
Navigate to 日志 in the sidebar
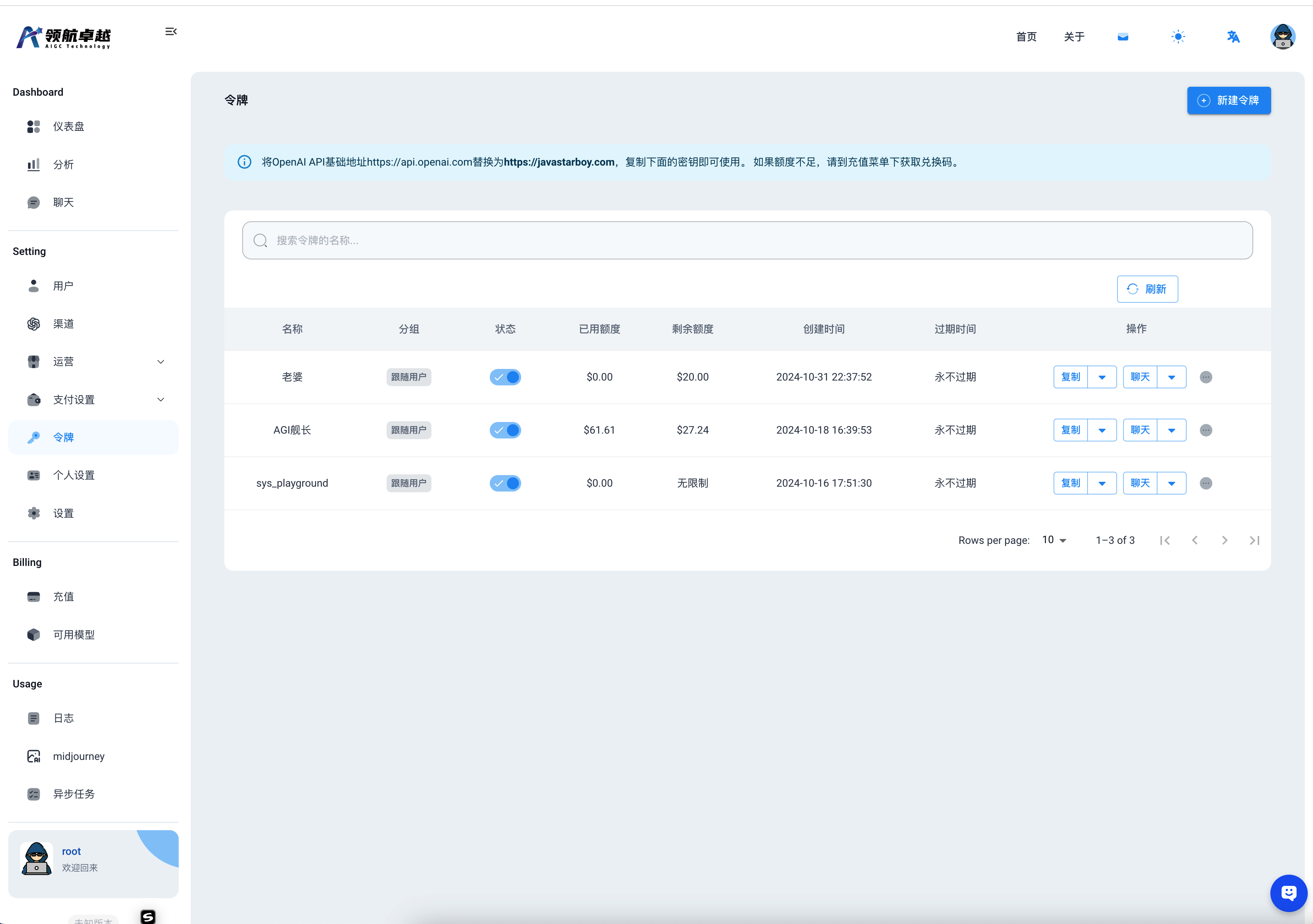point(63,719)
